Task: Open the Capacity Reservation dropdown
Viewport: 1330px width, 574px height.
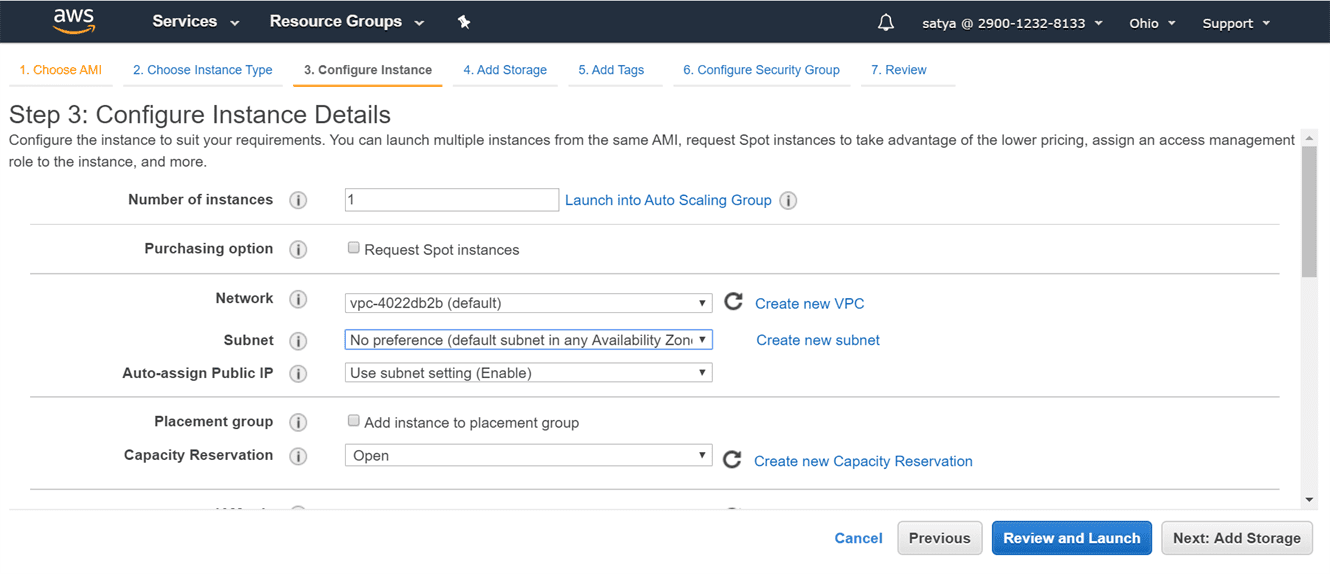Action: tap(528, 456)
